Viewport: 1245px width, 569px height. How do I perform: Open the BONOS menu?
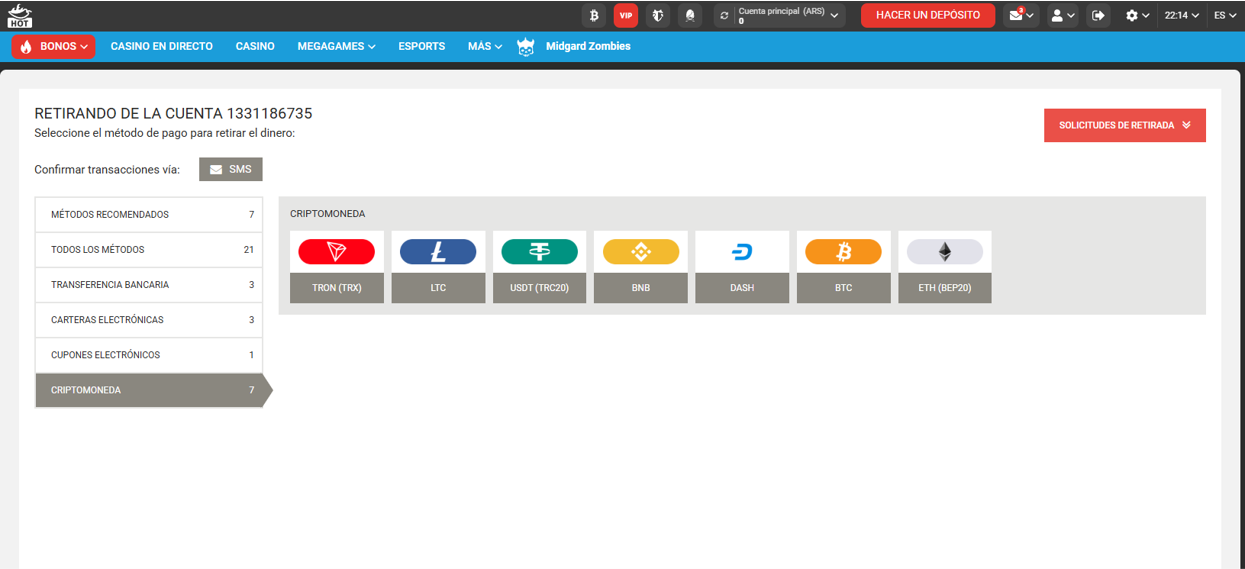(54, 46)
